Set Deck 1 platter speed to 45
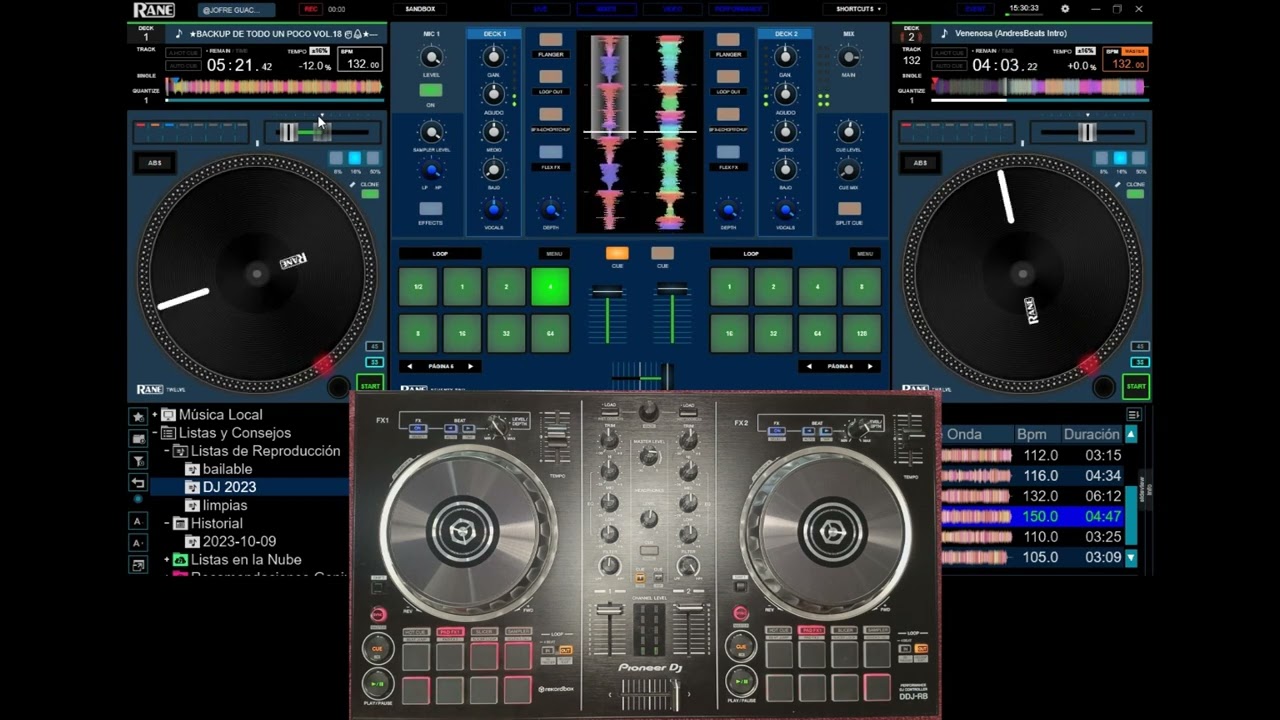 pos(375,346)
